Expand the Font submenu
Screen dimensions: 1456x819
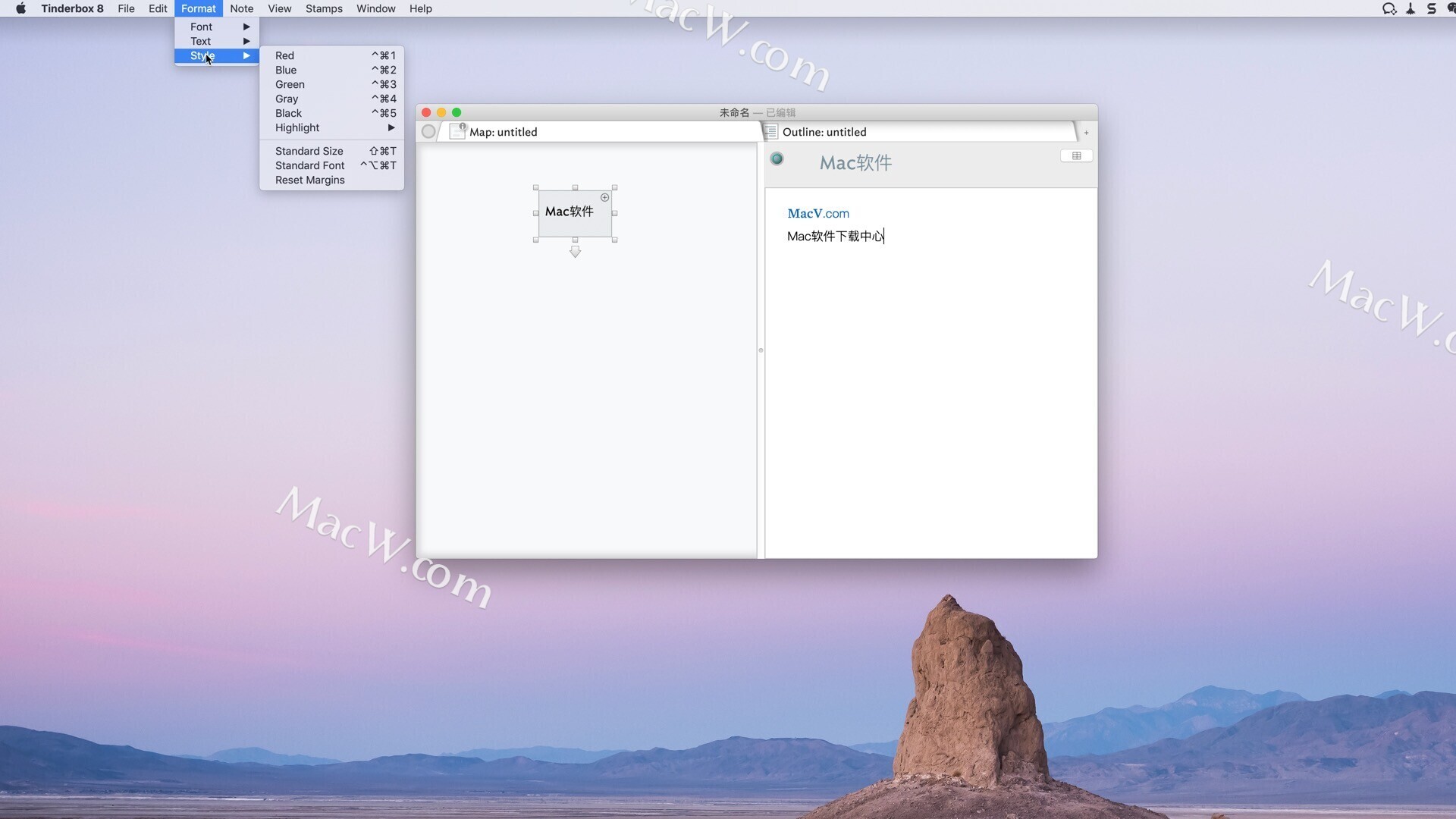[217, 27]
